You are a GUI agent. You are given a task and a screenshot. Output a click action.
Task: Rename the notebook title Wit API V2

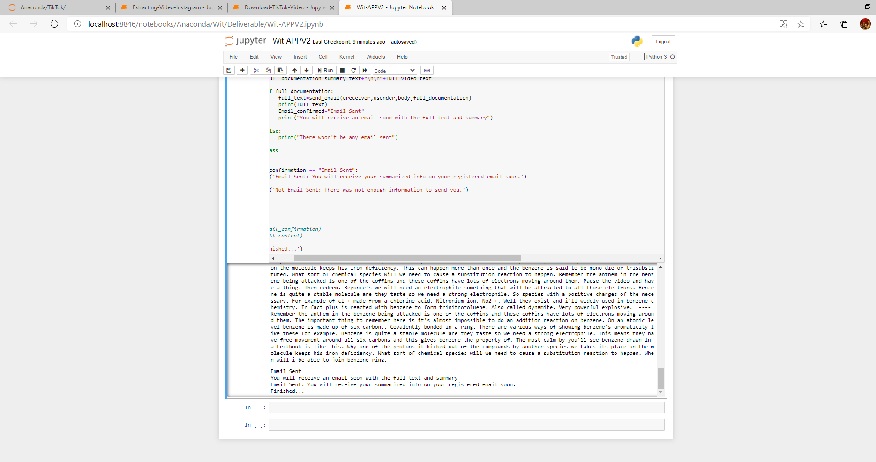[x=291, y=41]
